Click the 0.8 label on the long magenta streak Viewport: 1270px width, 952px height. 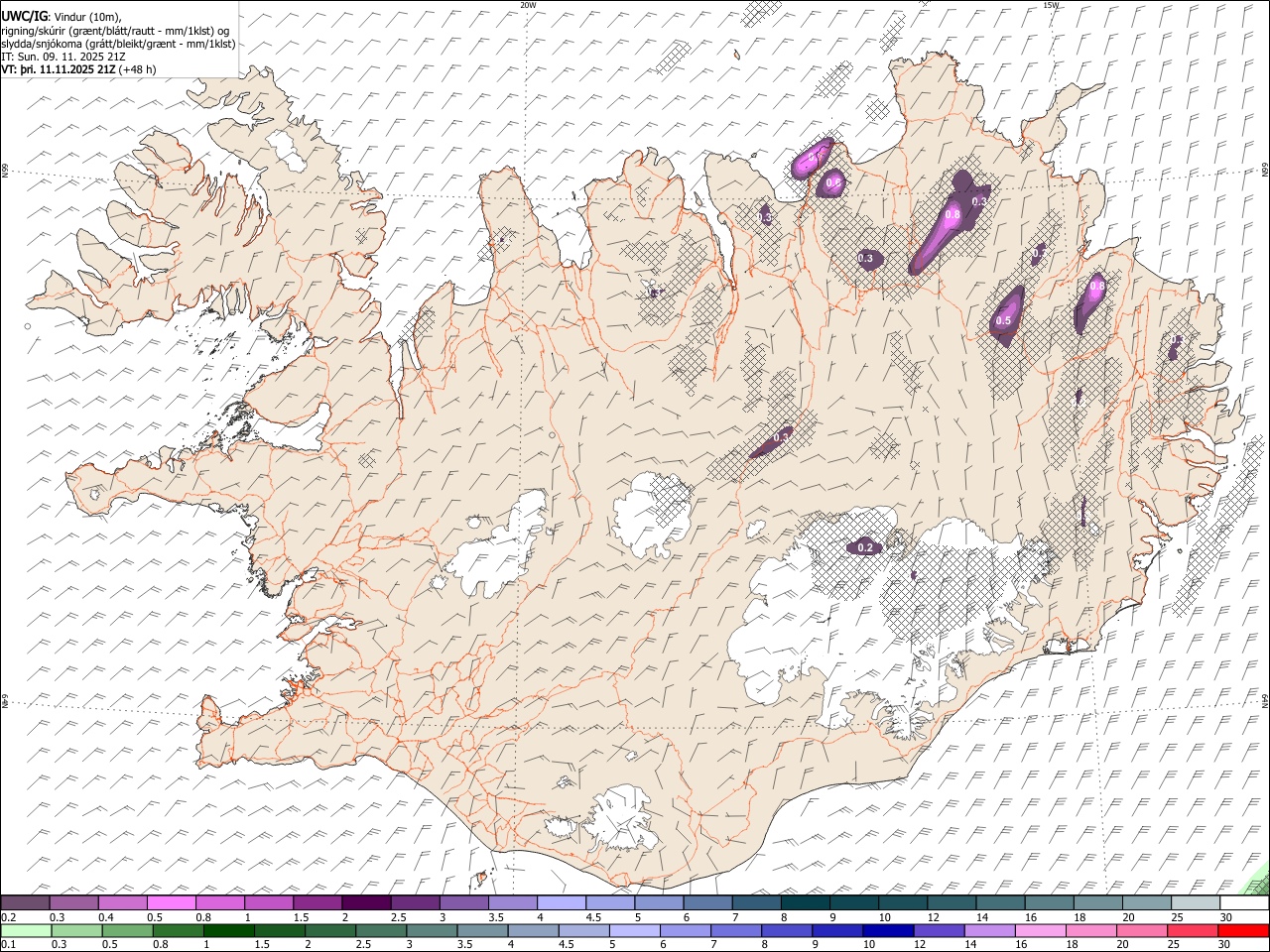(952, 214)
